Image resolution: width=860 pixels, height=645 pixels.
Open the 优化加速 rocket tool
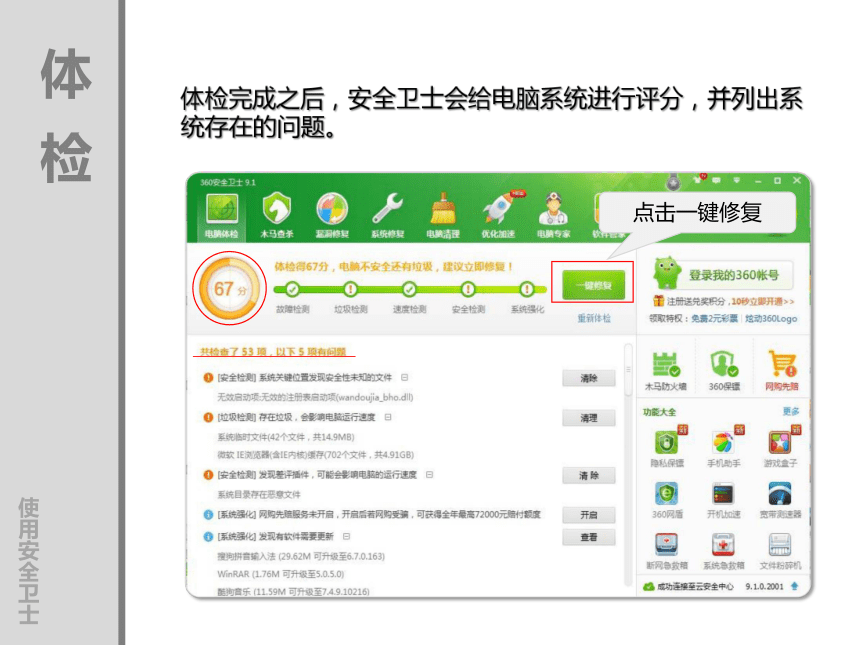pyautogui.click(x=498, y=216)
